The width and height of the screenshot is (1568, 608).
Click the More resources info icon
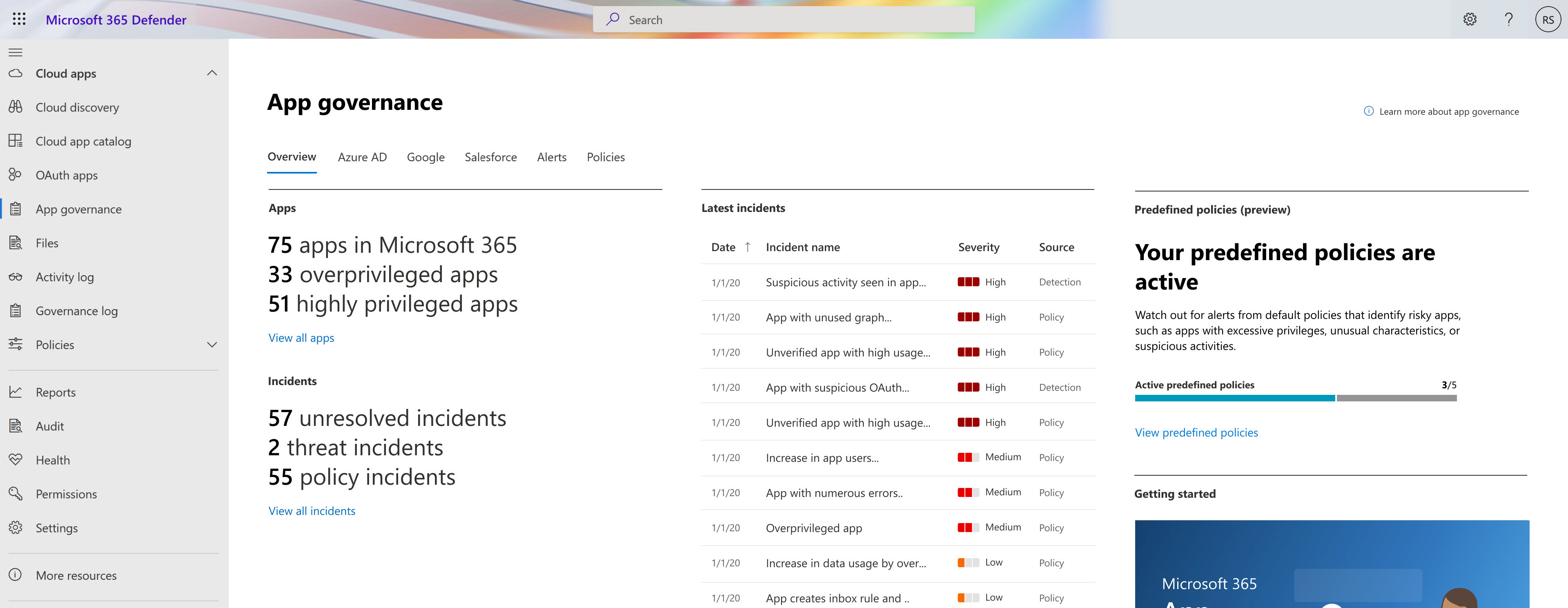16,575
